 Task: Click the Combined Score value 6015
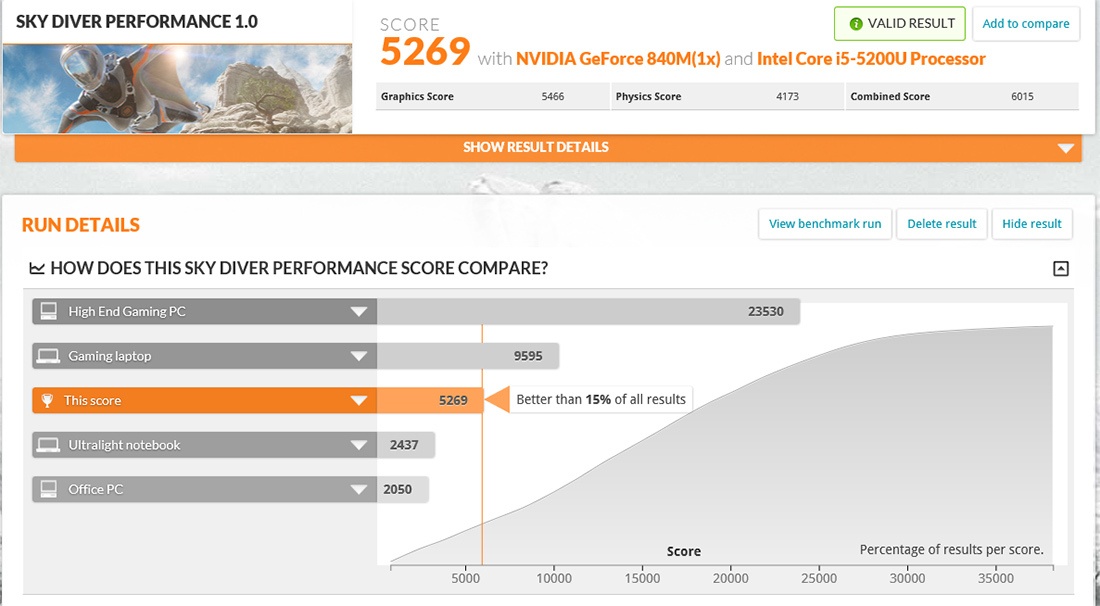tap(1022, 97)
